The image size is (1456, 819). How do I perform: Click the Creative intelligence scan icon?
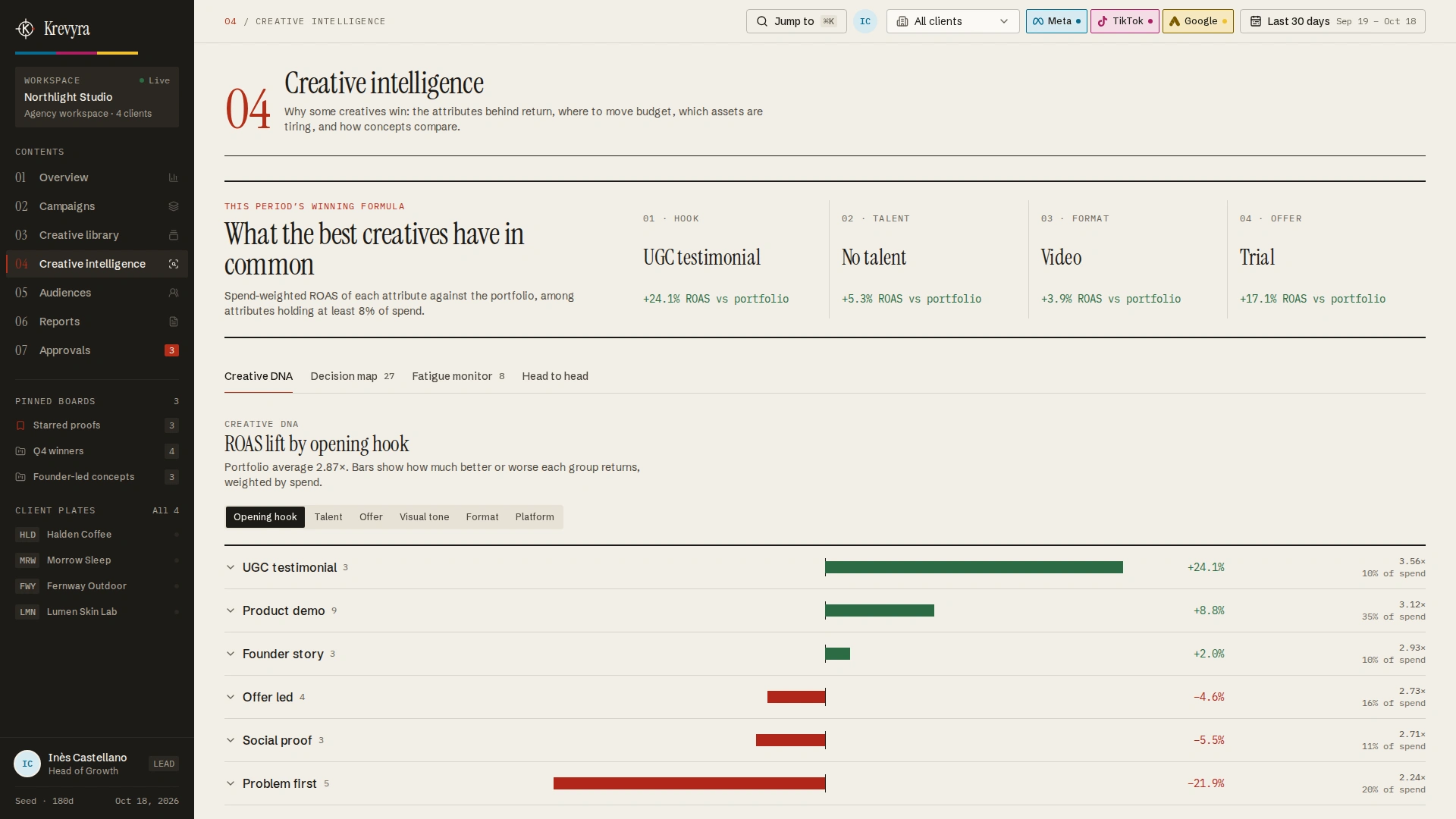174,264
